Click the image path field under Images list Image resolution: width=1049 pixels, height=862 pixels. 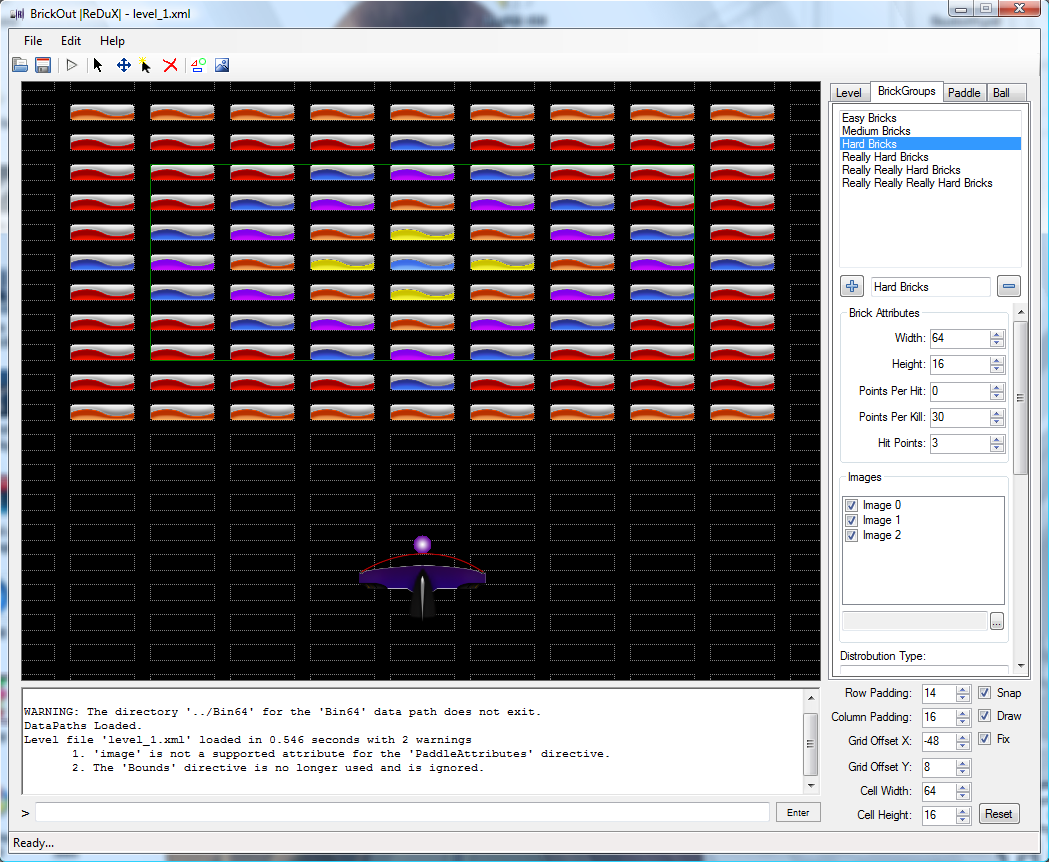tap(915, 621)
